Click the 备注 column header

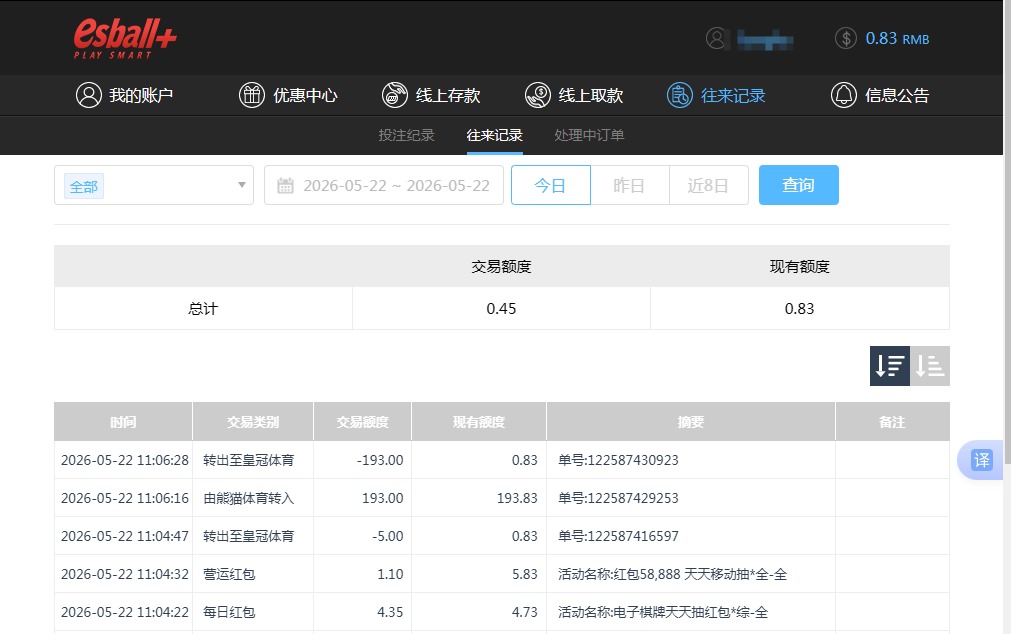click(x=892, y=422)
